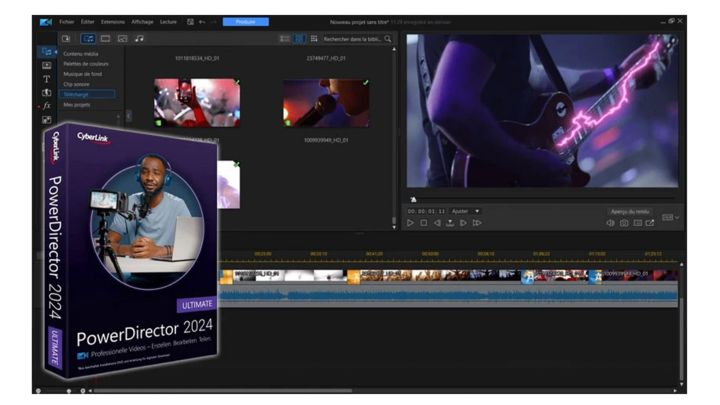This screenshot has height=405, width=720.
Task: Select the concert crowd video thumbnail
Action: coord(197,102)
